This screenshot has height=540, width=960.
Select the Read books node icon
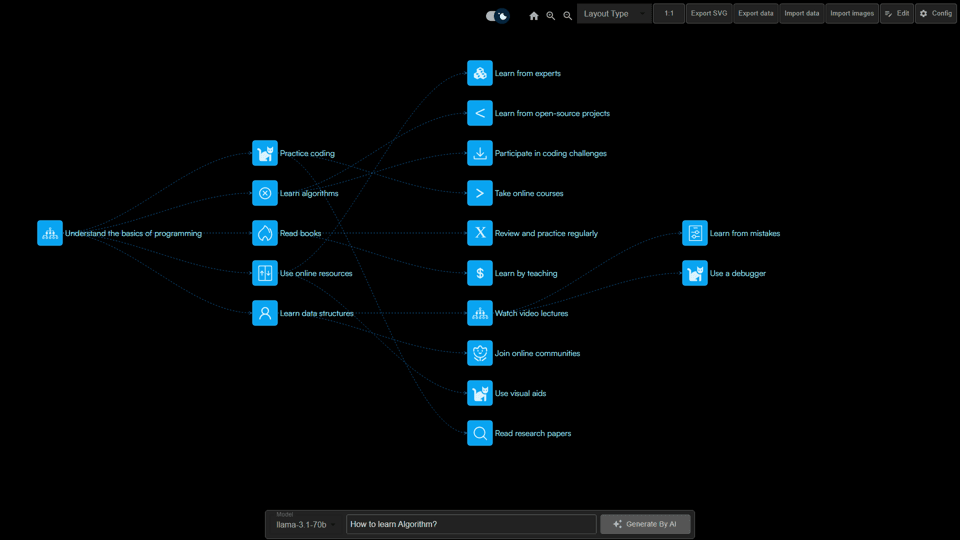click(x=264, y=233)
